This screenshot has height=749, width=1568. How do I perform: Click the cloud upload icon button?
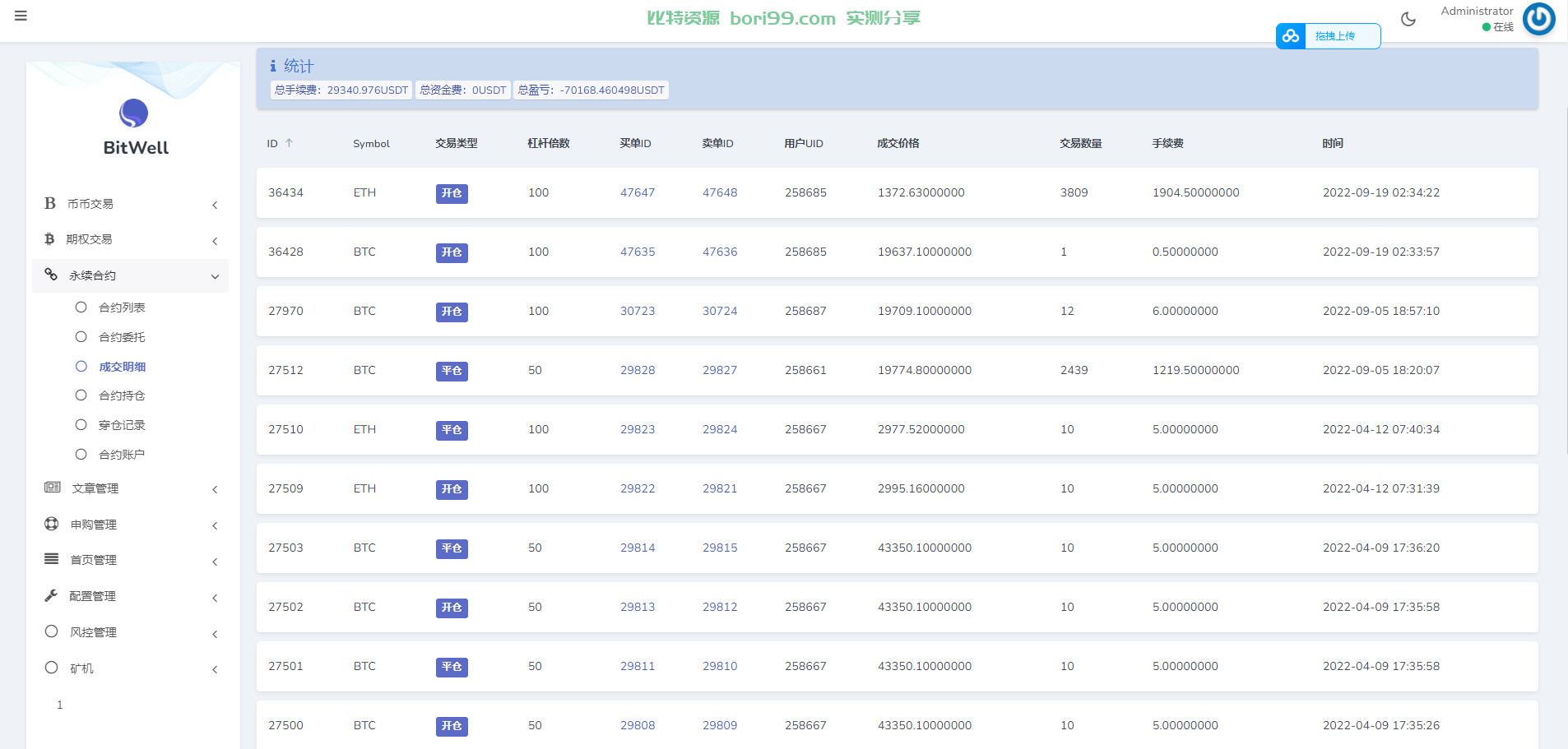click(1291, 36)
